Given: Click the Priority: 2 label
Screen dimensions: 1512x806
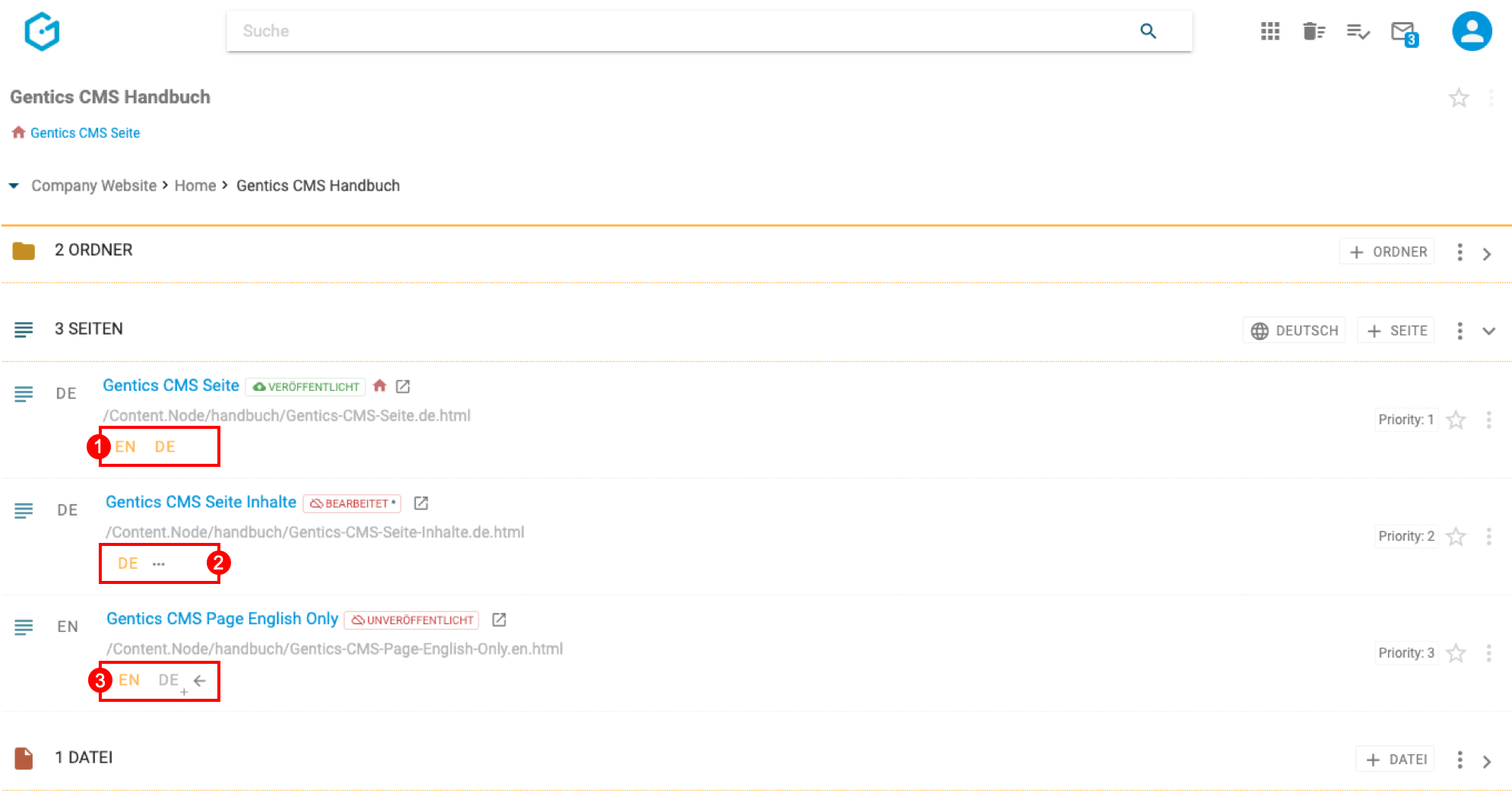Looking at the screenshot, I should pos(1406,537).
